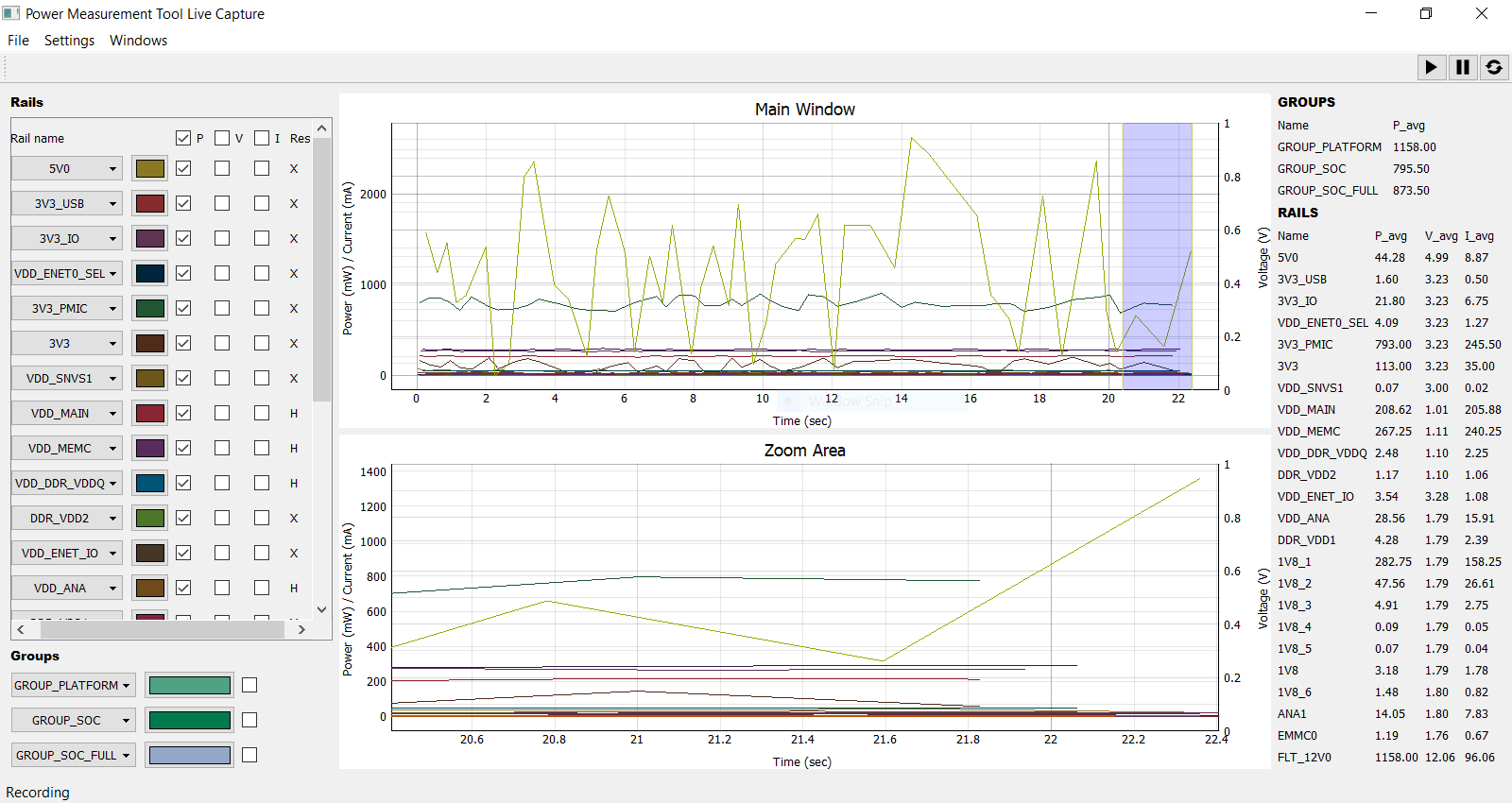
Task: Open the Settings menu
Action: pyautogui.click(x=69, y=41)
